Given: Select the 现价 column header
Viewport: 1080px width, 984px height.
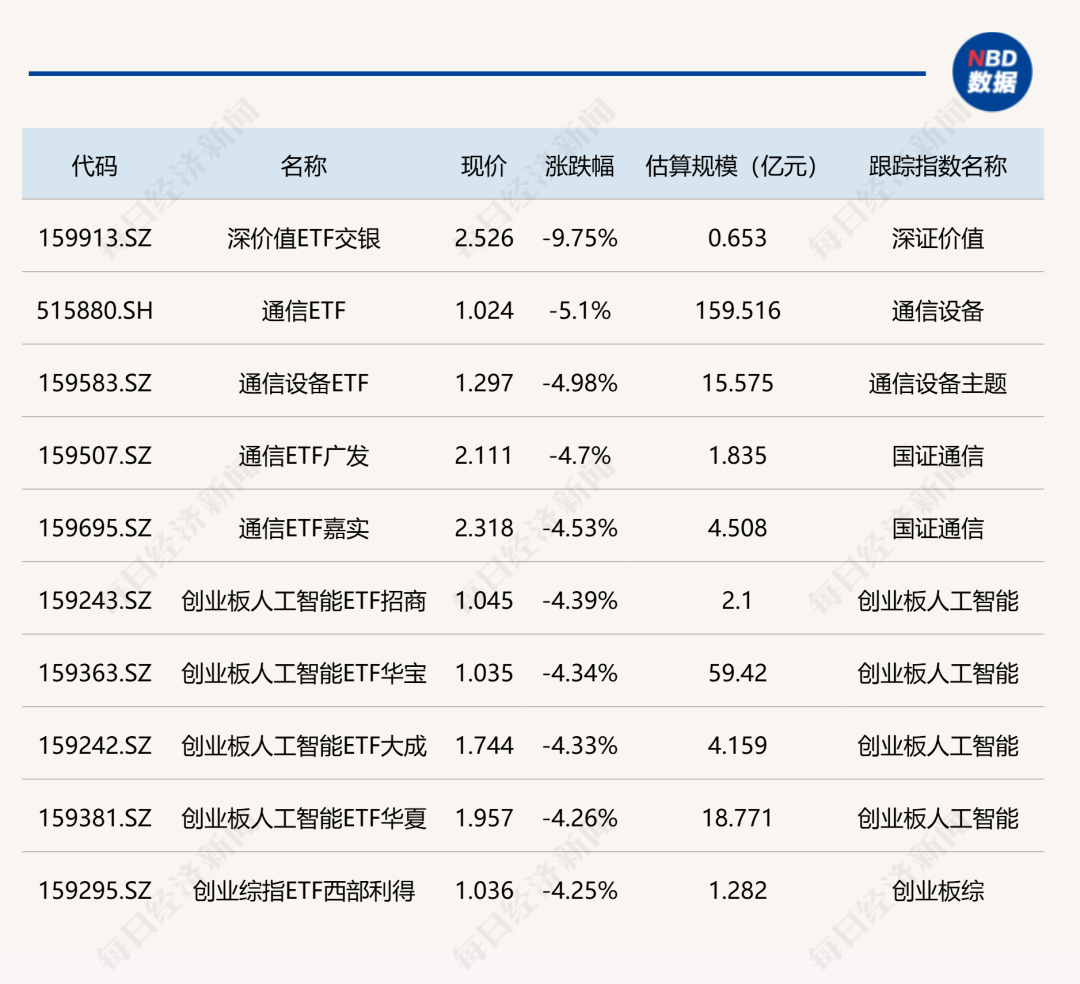Looking at the screenshot, I should pyautogui.click(x=484, y=166).
